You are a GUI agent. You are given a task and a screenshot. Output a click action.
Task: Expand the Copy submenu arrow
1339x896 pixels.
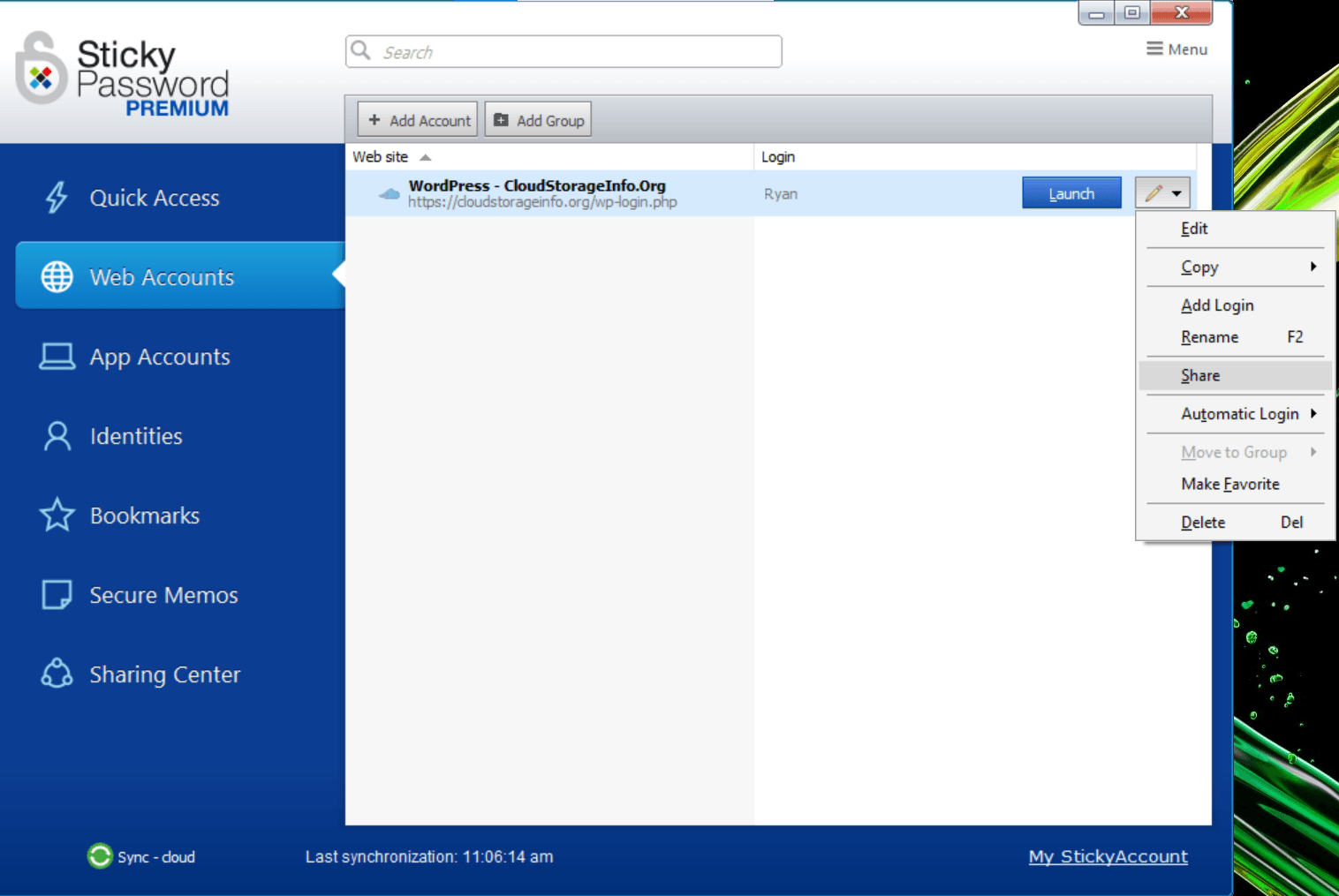click(1313, 267)
